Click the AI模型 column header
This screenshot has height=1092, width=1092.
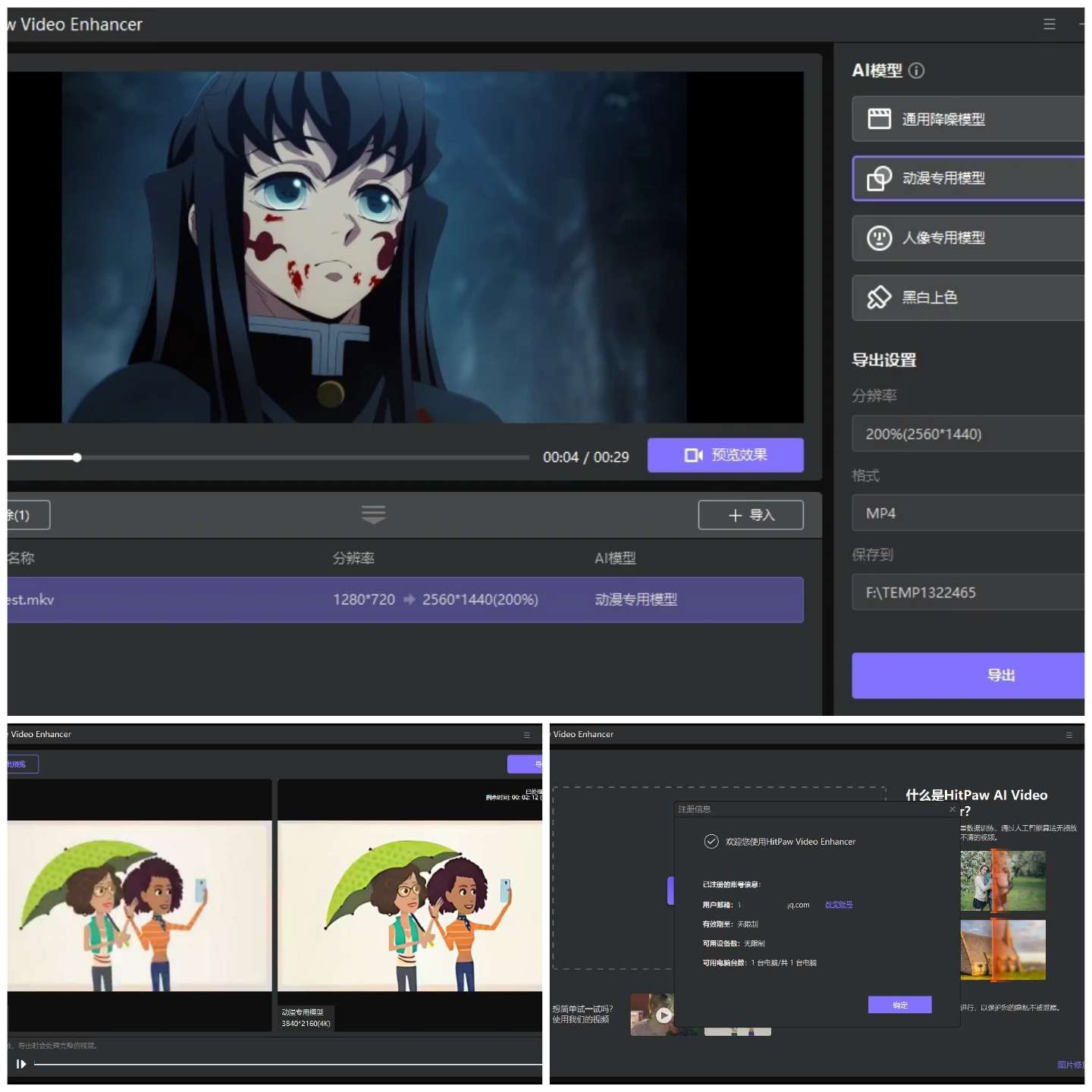[615, 558]
